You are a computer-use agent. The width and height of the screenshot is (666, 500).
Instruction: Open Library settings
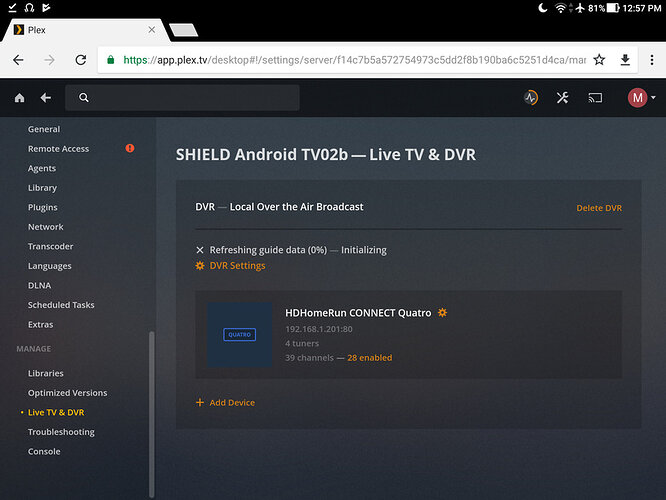[42, 188]
